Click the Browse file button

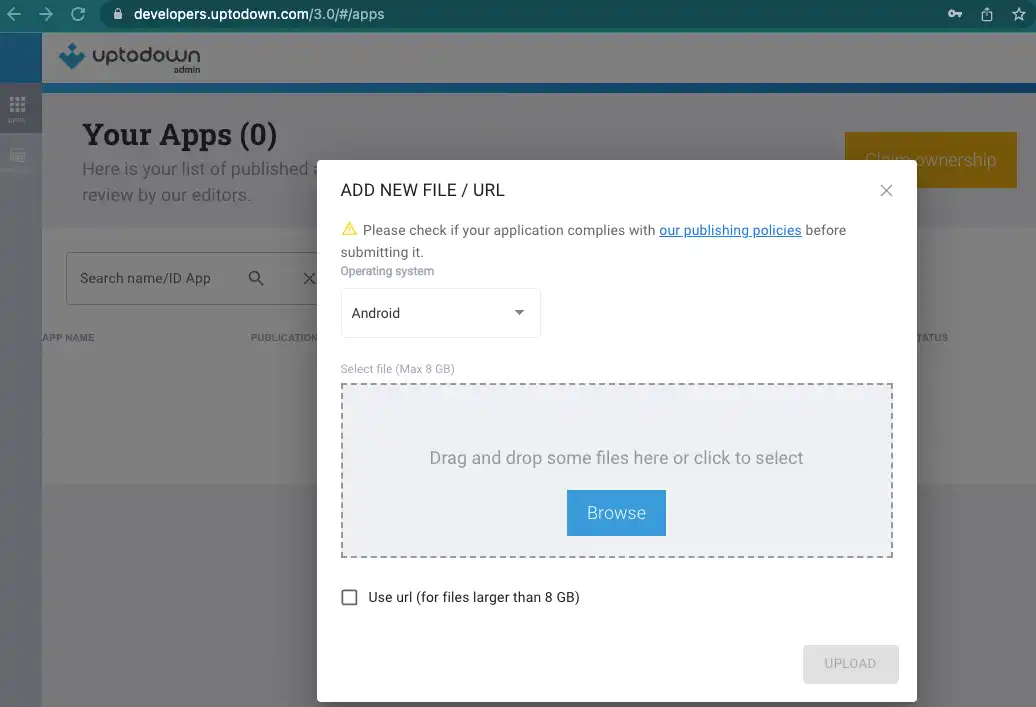click(x=616, y=513)
